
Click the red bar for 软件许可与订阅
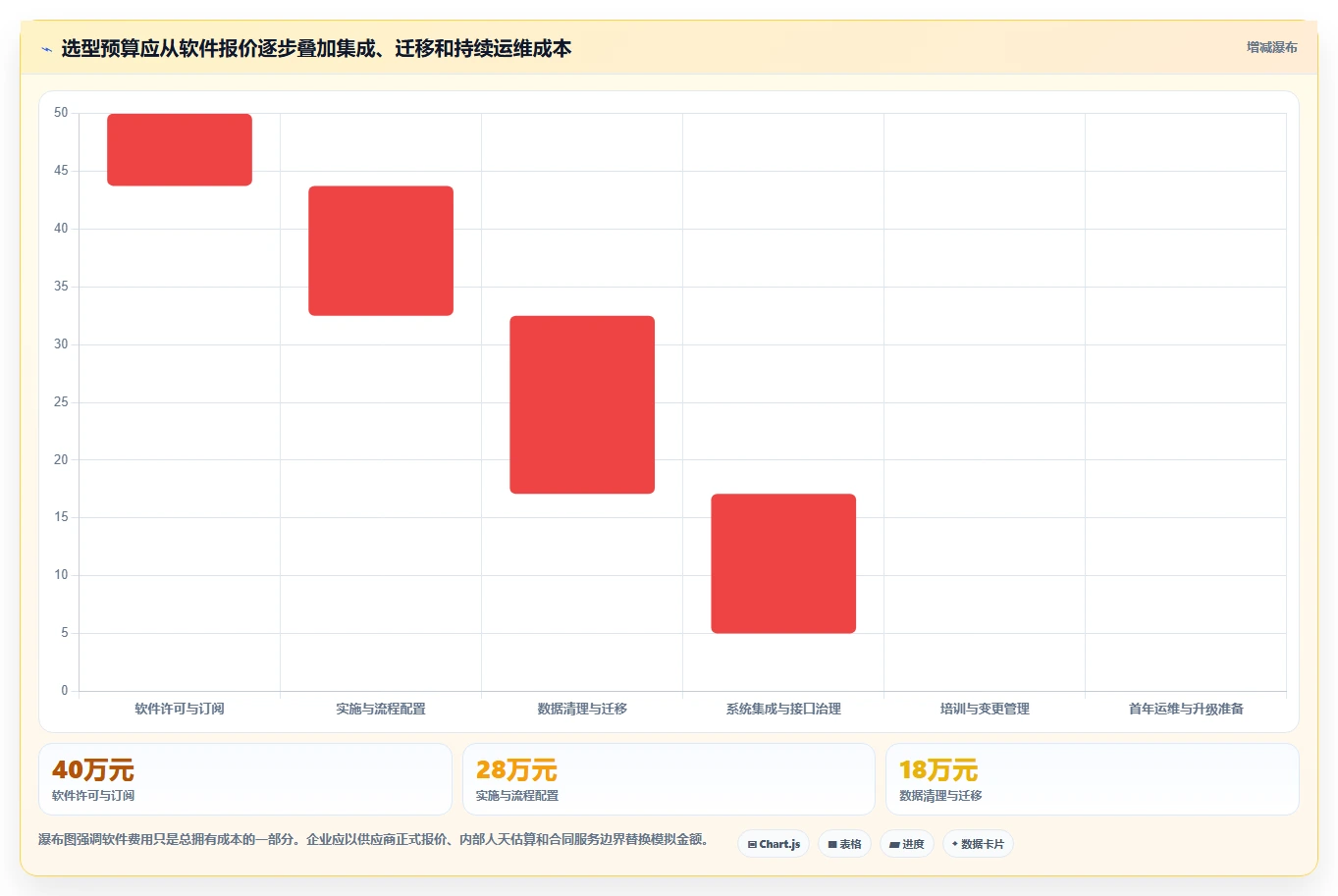coord(180,149)
